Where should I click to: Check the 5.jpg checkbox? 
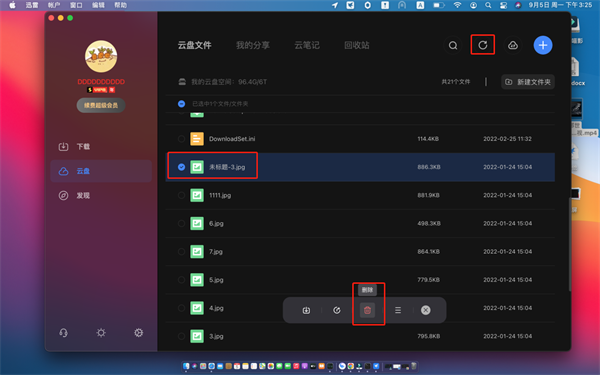181,280
